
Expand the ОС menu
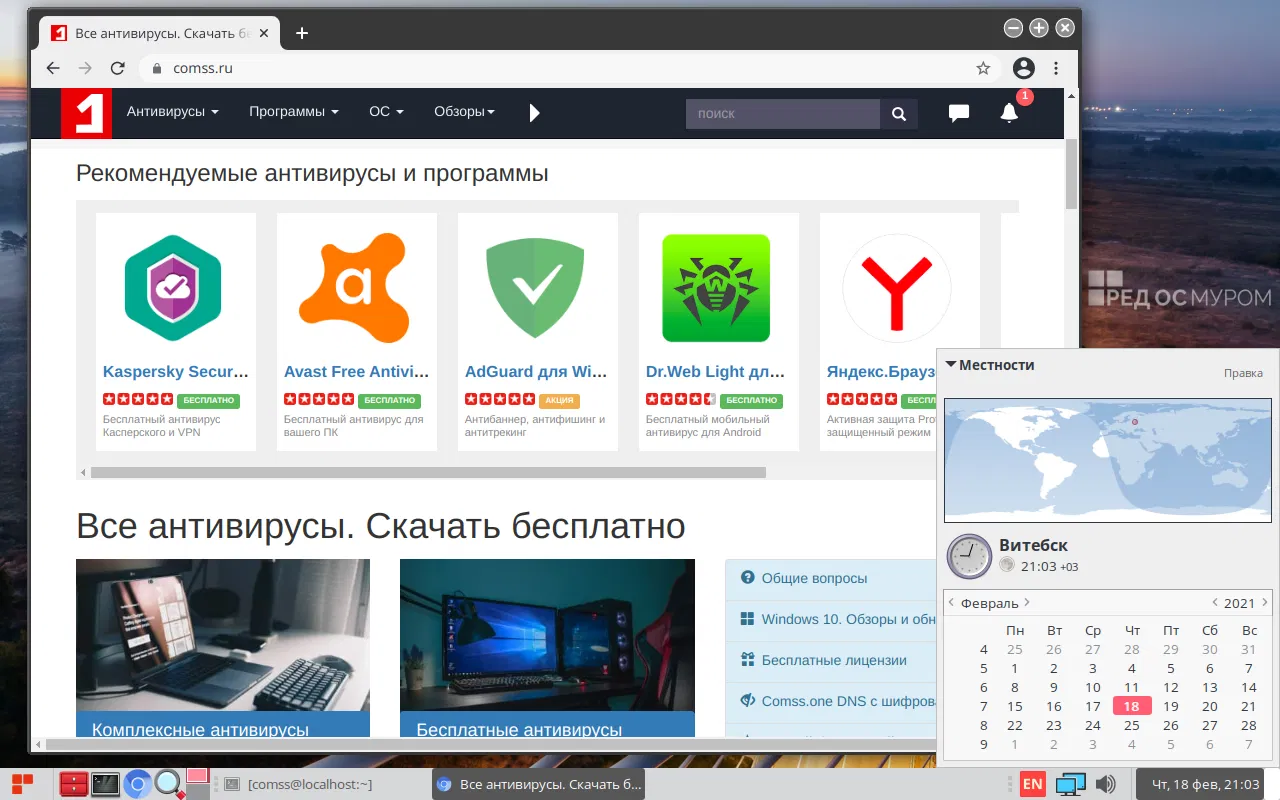click(x=386, y=112)
